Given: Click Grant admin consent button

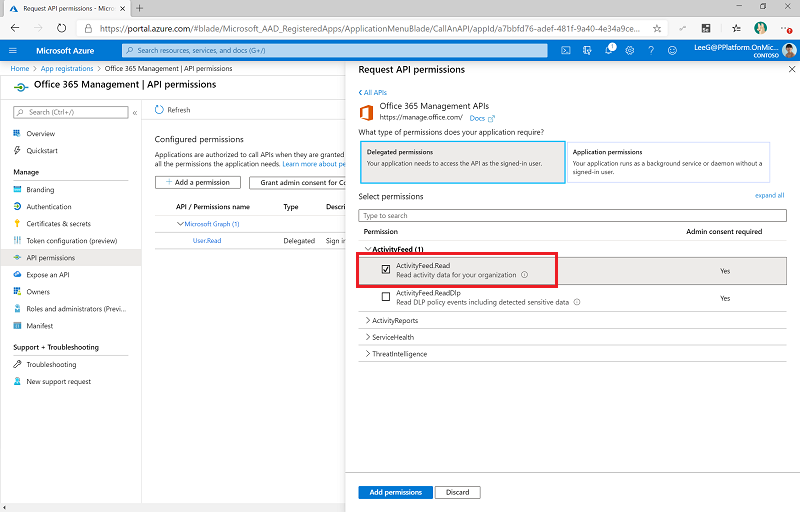Looking at the screenshot, I should click(298, 183).
